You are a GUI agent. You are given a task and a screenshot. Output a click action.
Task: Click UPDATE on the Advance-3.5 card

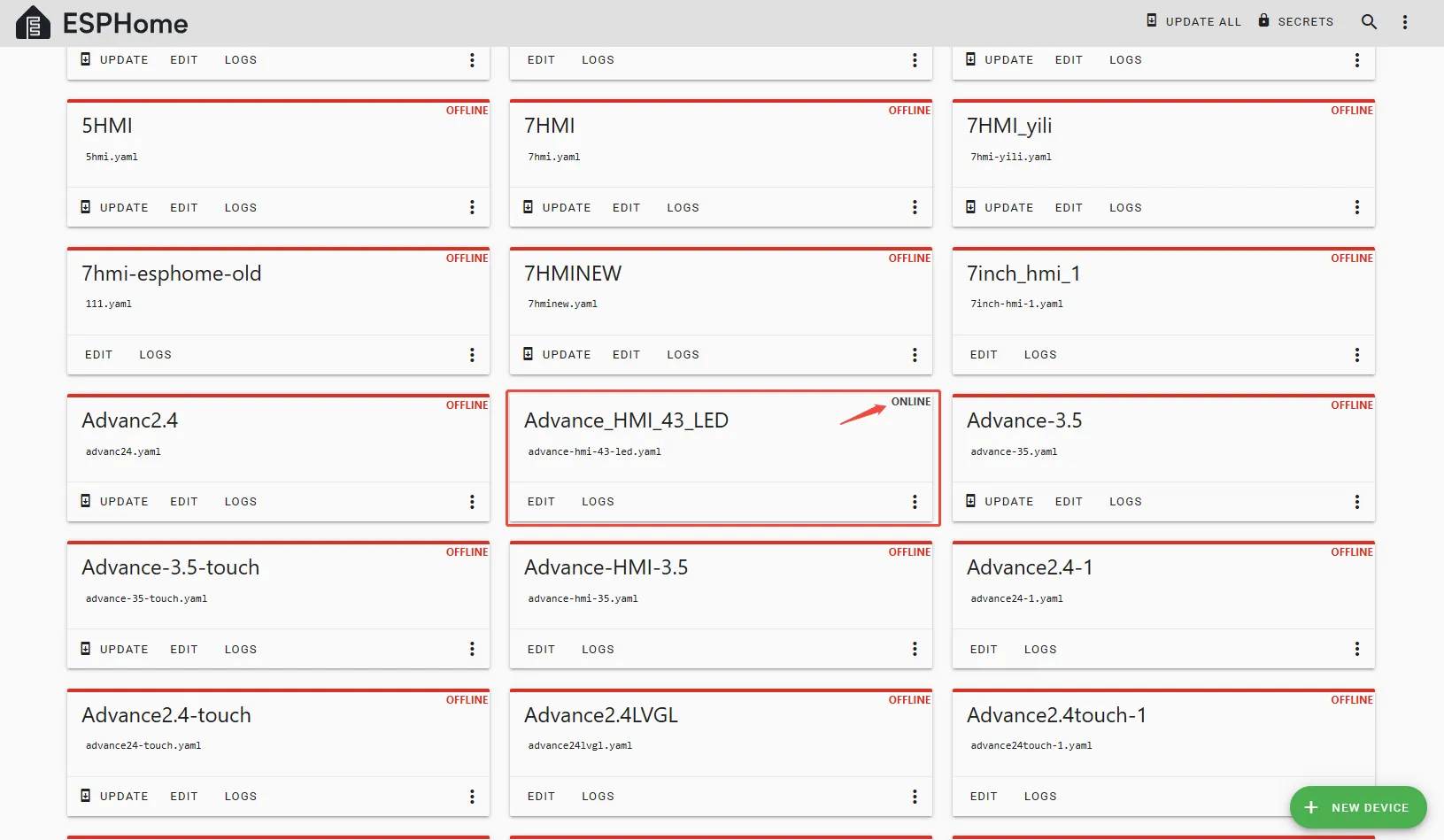(1000, 501)
